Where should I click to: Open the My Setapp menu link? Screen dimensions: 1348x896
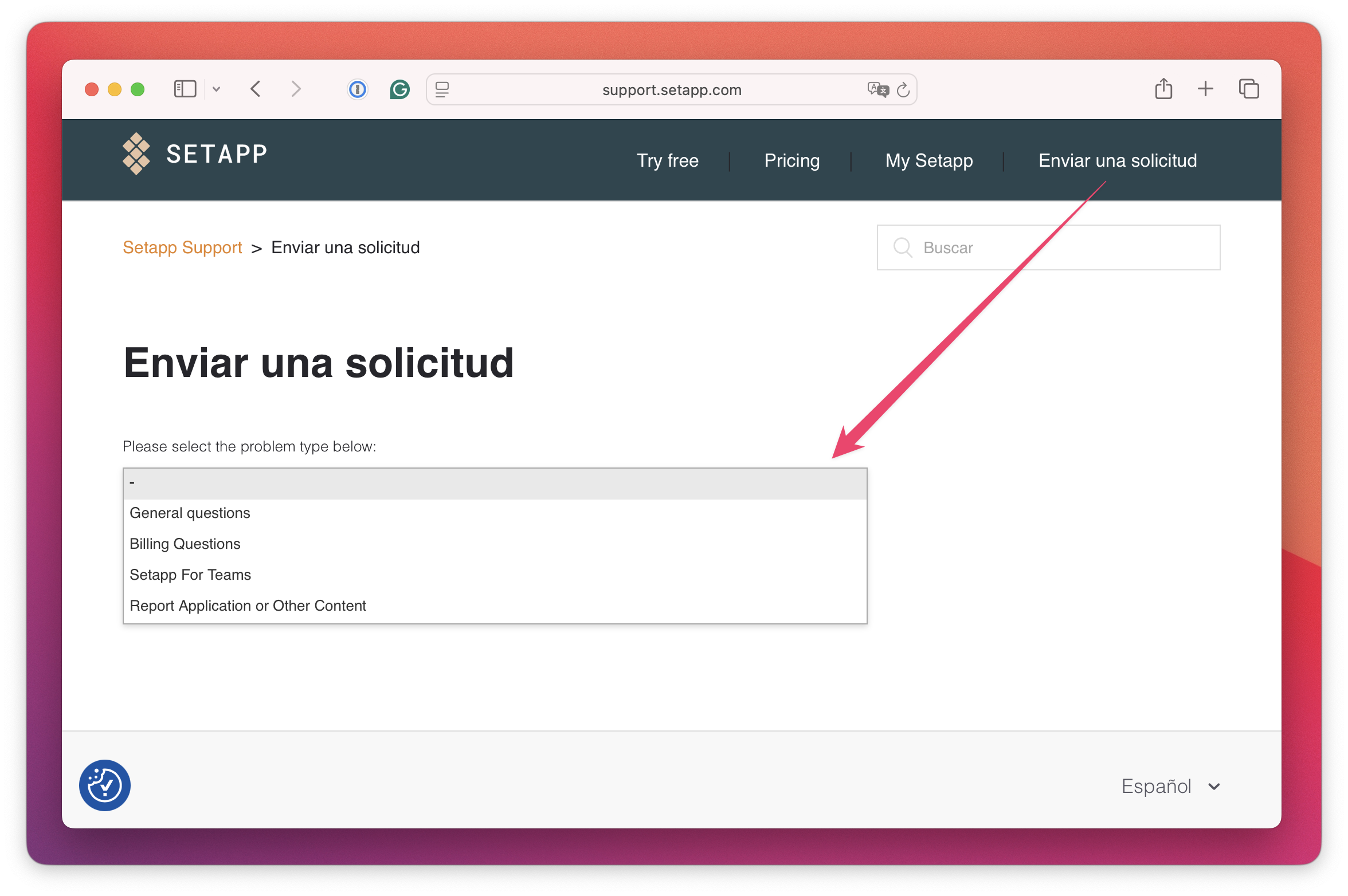point(929,160)
